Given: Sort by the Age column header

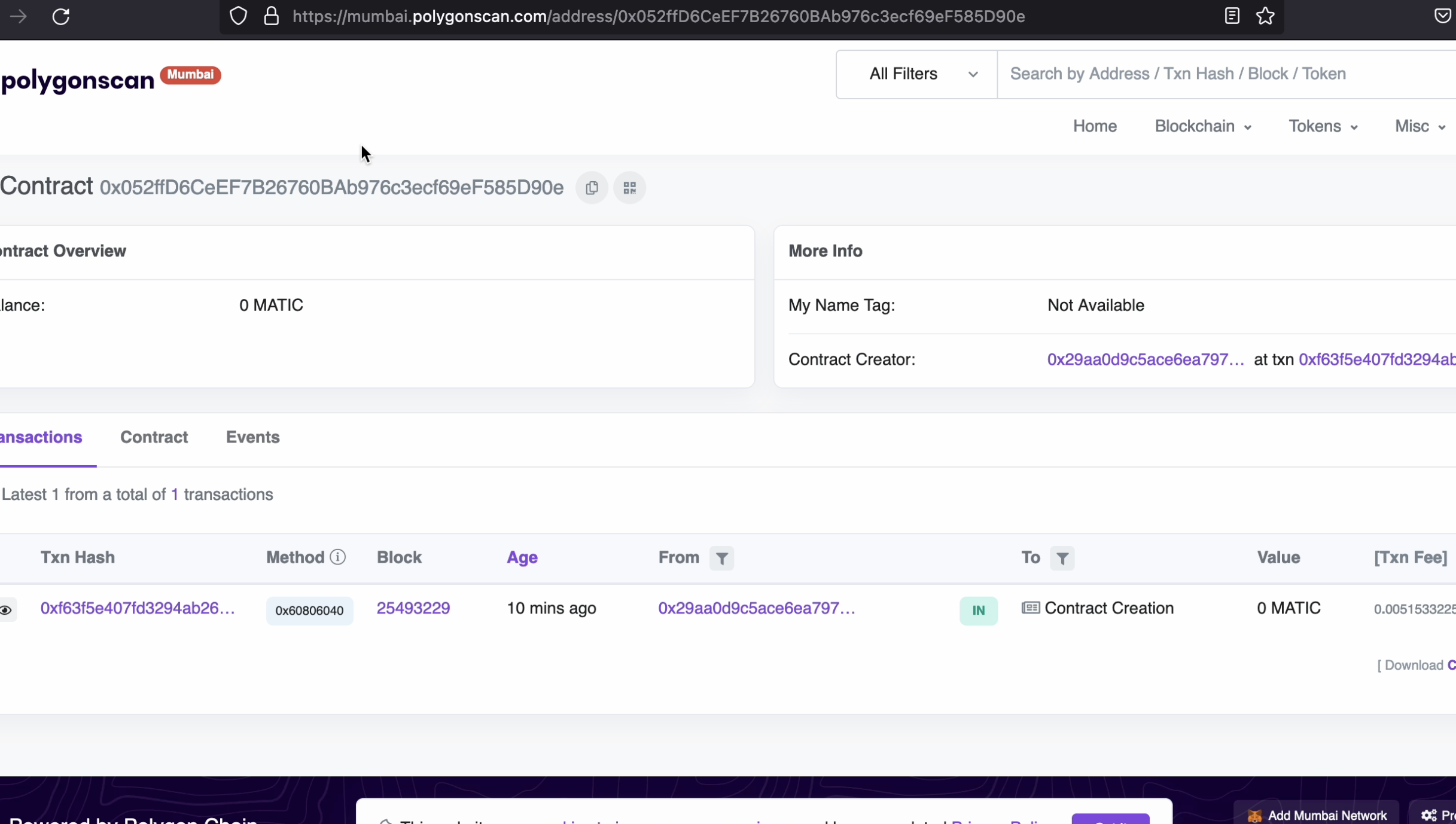Looking at the screenshot, I should pos(522,557).
